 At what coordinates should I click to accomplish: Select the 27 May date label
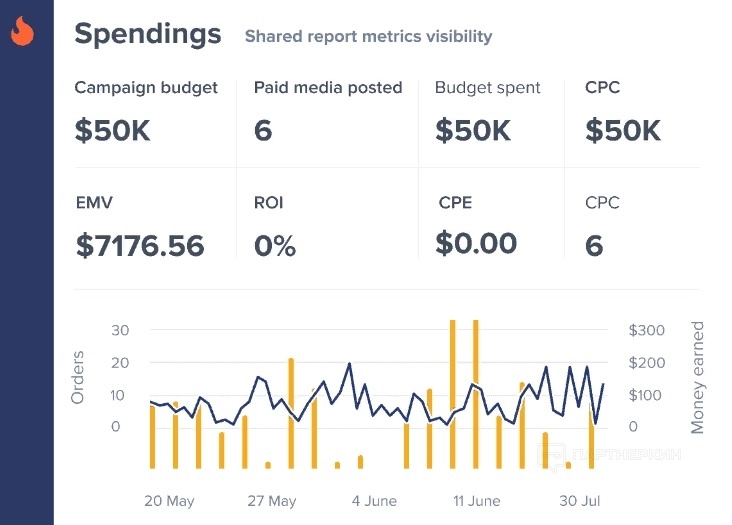(x=272, y=501)
